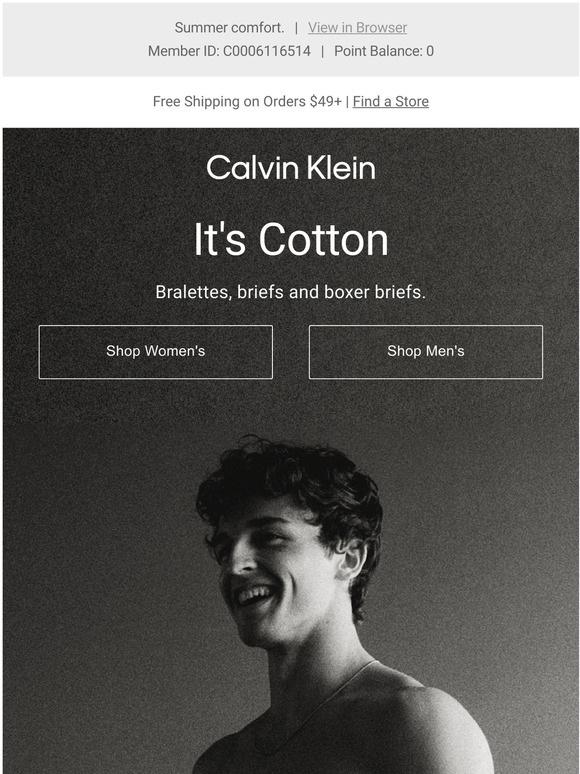Click the Summer comfort preheader text

(230, 28)
